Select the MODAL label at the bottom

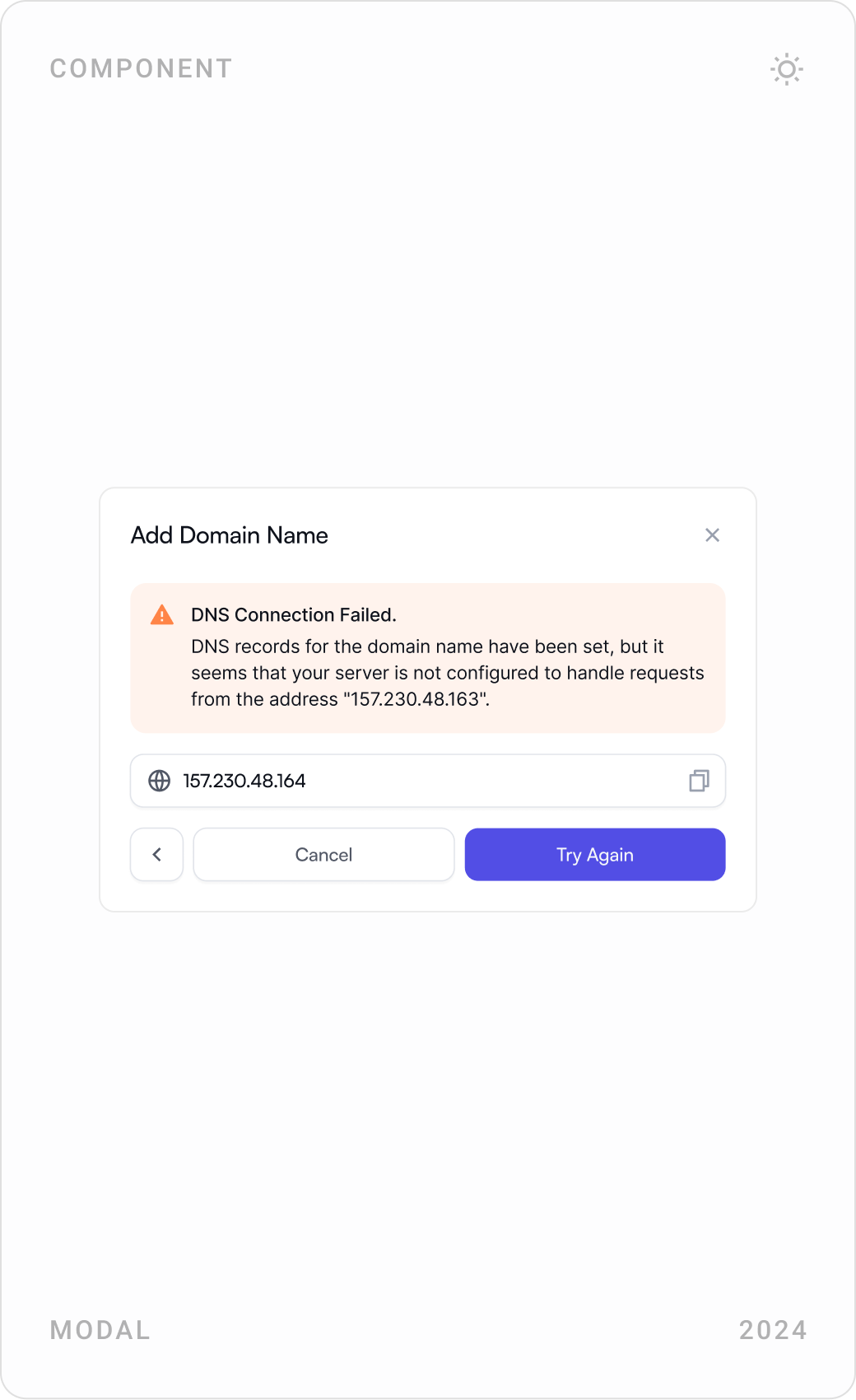coord(100,1330)
